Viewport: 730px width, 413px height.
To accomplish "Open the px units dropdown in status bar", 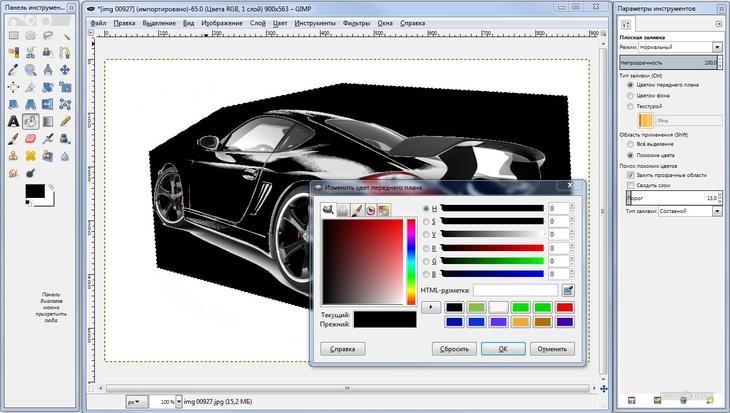I will pyautogui.click(x=137, y=401).
